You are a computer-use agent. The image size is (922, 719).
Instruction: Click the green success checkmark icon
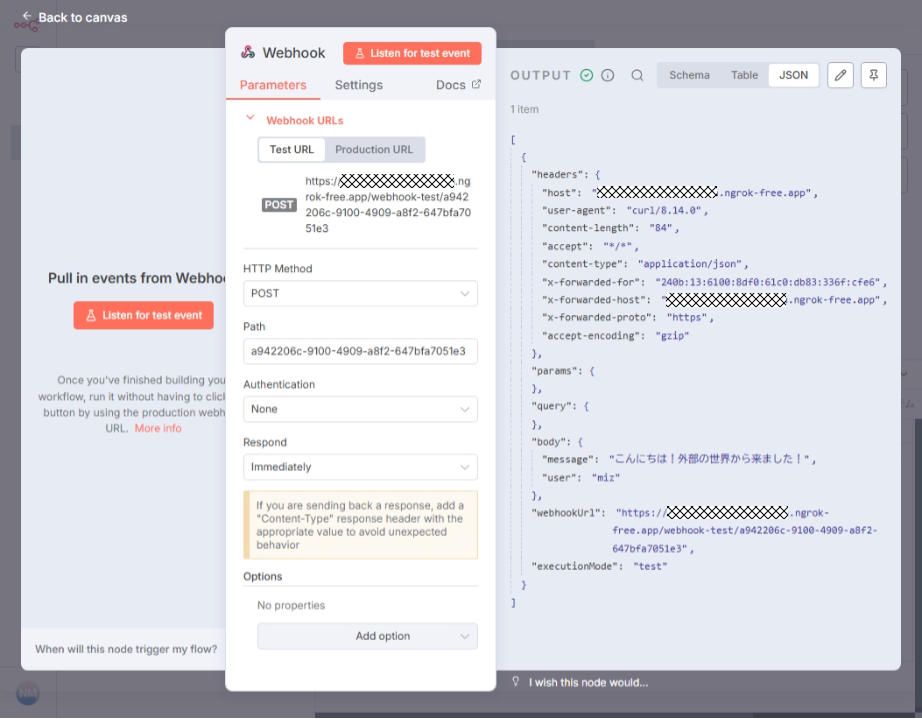(587, 75)
